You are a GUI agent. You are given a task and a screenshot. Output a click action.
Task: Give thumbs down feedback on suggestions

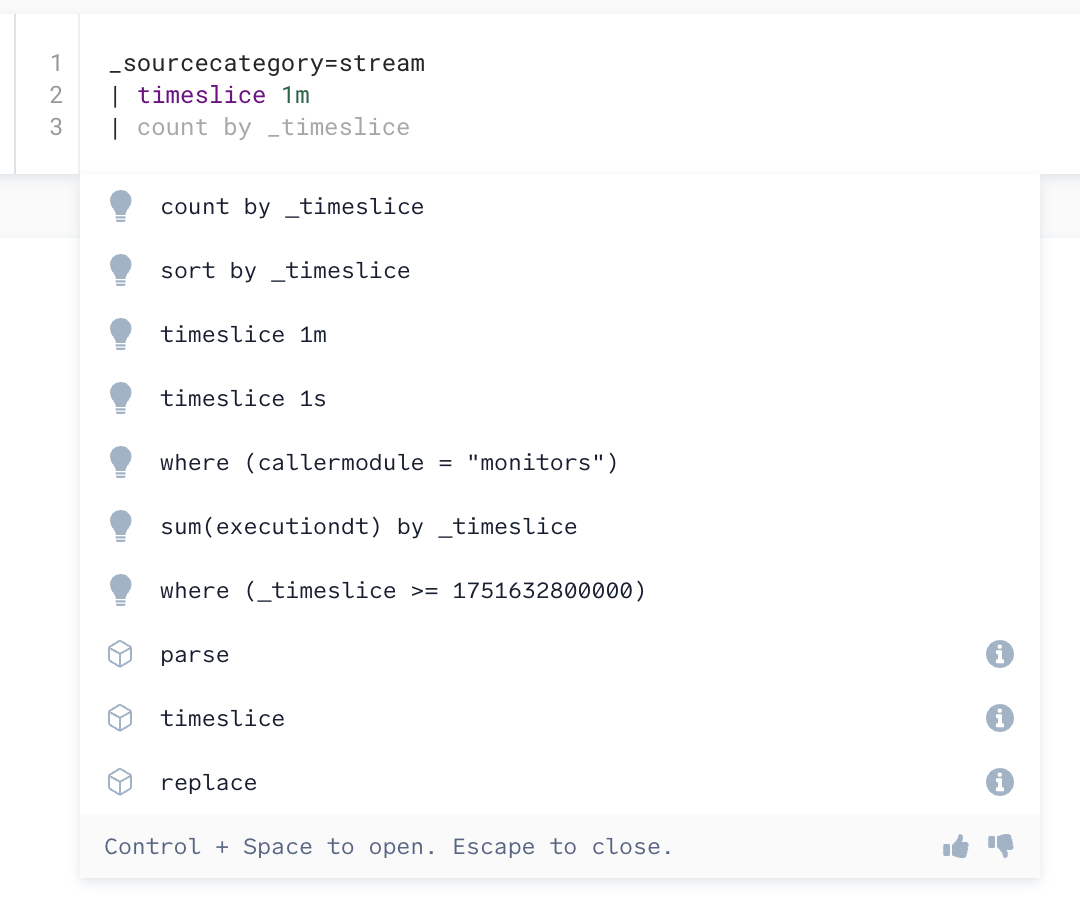[x=999, y=846]
